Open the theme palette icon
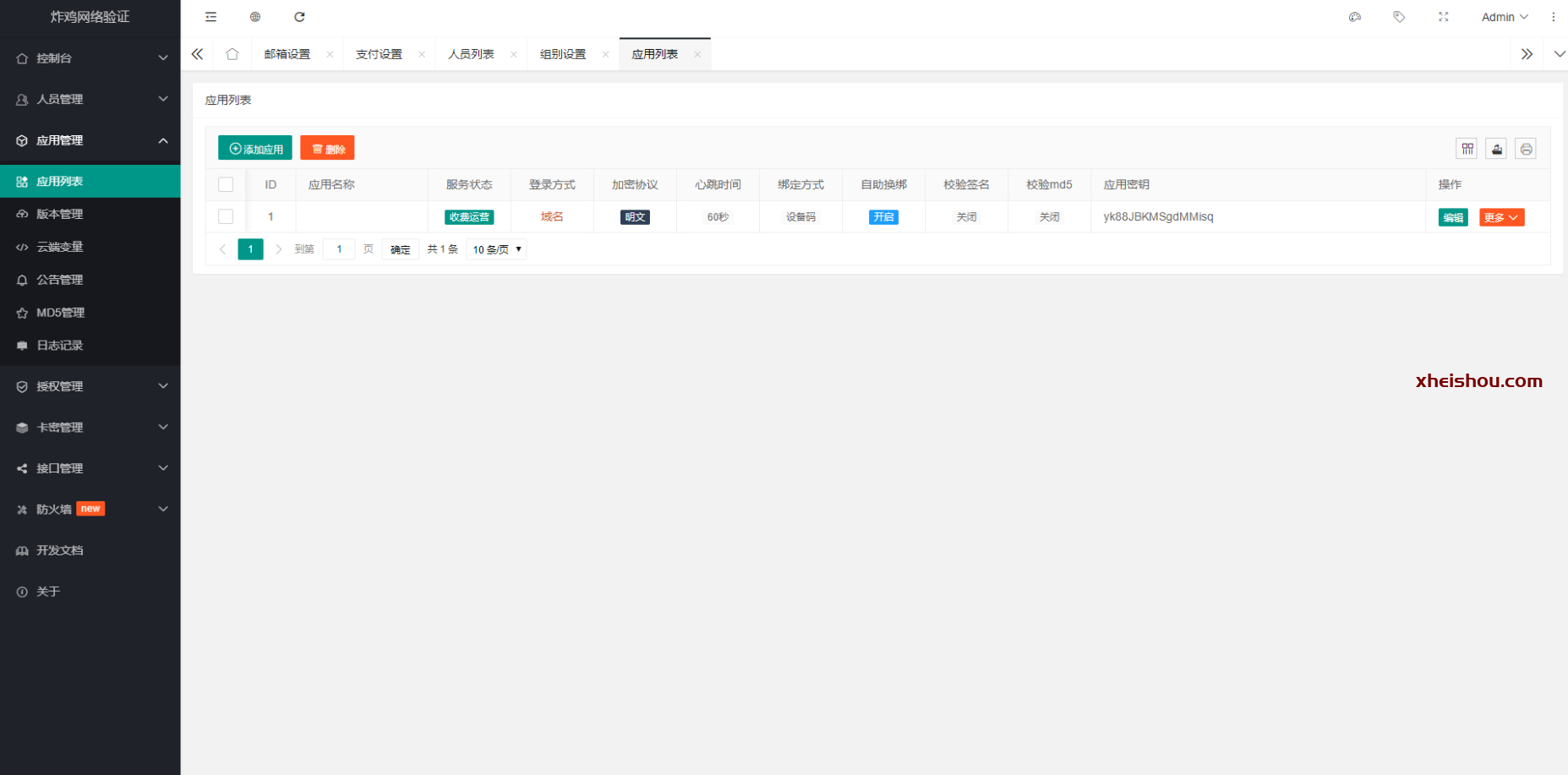The image size is (1568, 775). (x=1355, y=17)
